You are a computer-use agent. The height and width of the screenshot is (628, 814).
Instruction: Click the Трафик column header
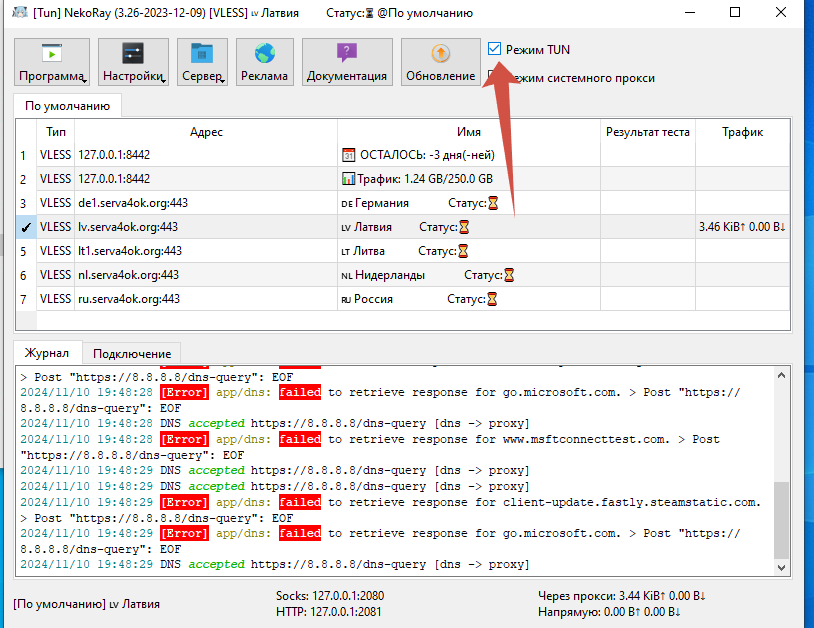742,132
